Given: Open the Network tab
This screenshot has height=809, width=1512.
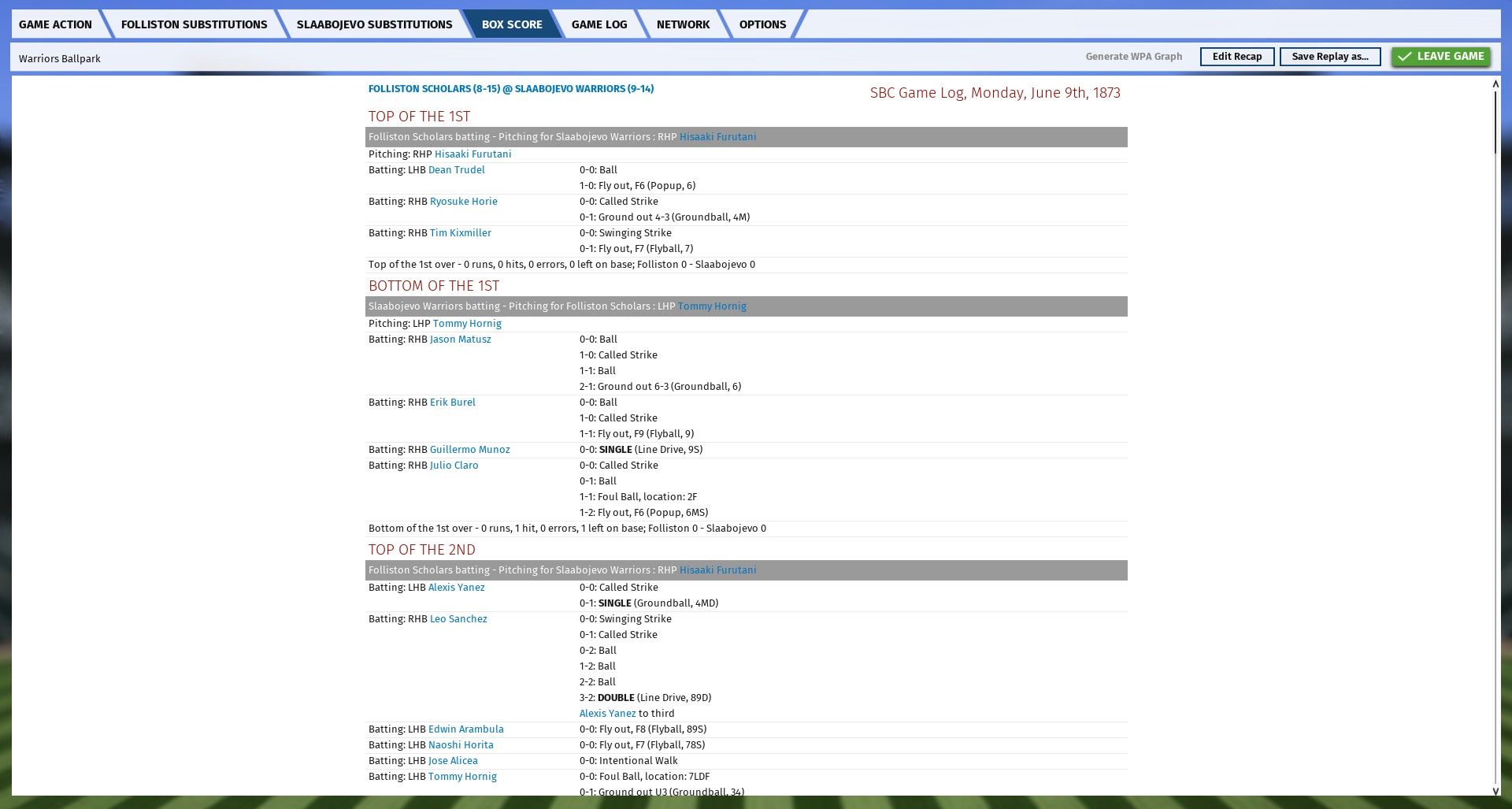Looking at the screenshot, I should pyautogui.click(x=683, y=24).
